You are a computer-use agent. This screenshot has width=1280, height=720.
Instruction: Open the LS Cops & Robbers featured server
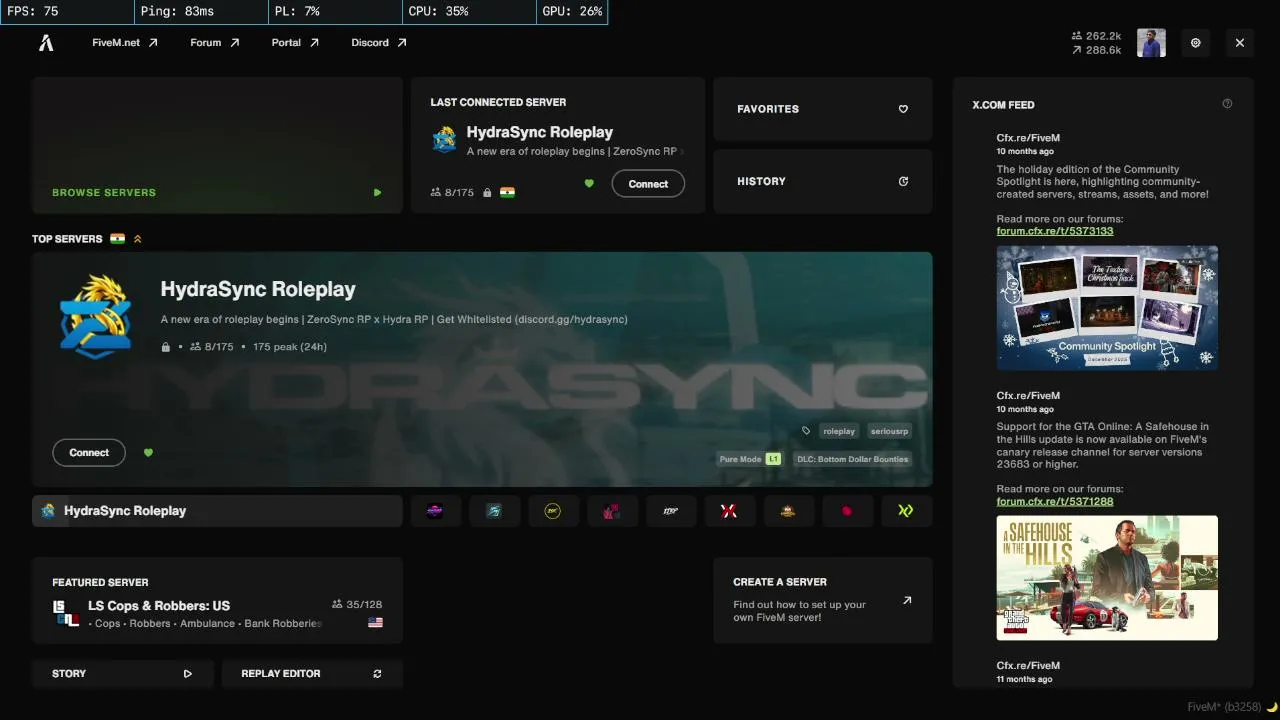[217, 600]
